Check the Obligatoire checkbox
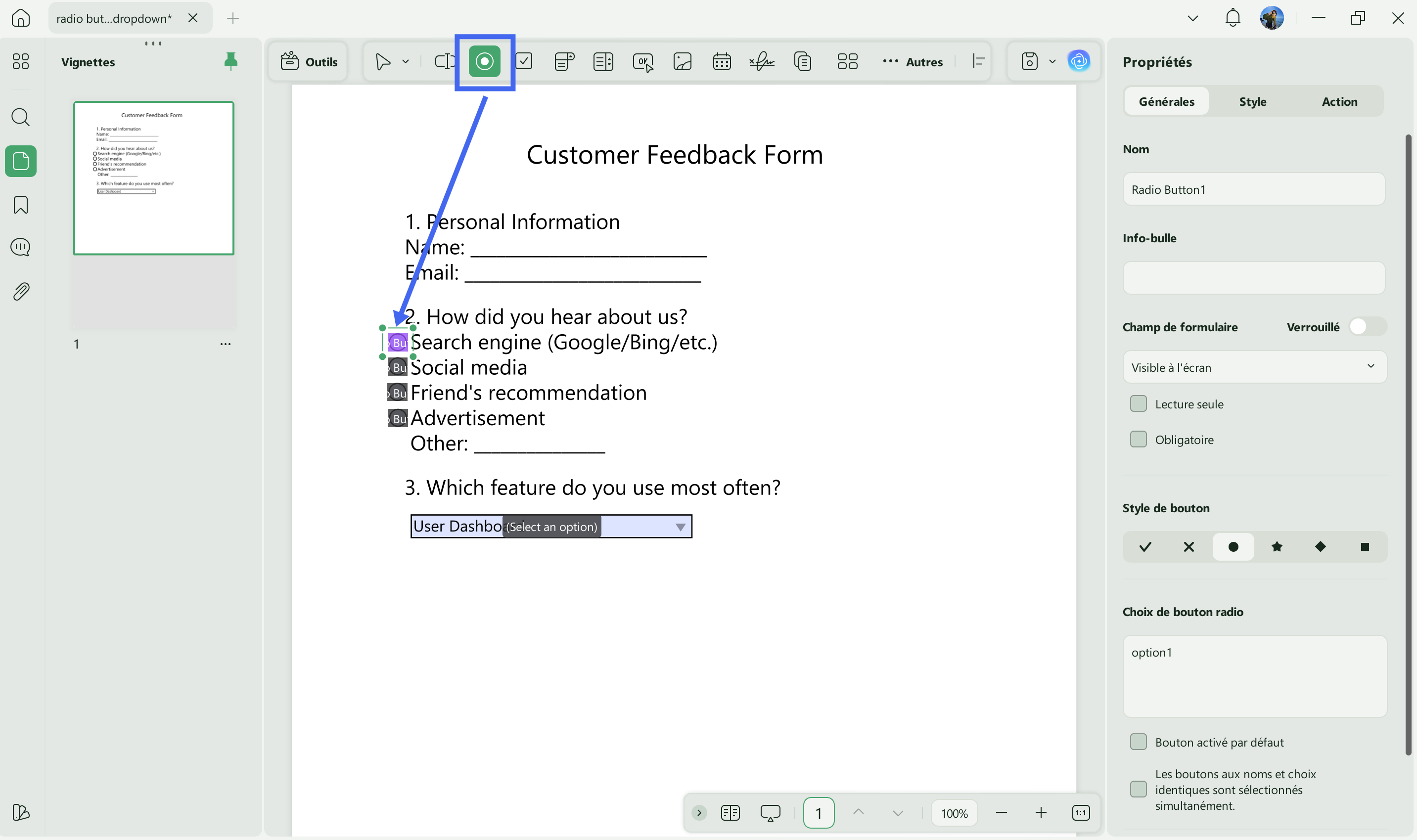The height and width of the screenshot is (840, 1417). point(1138,439)
